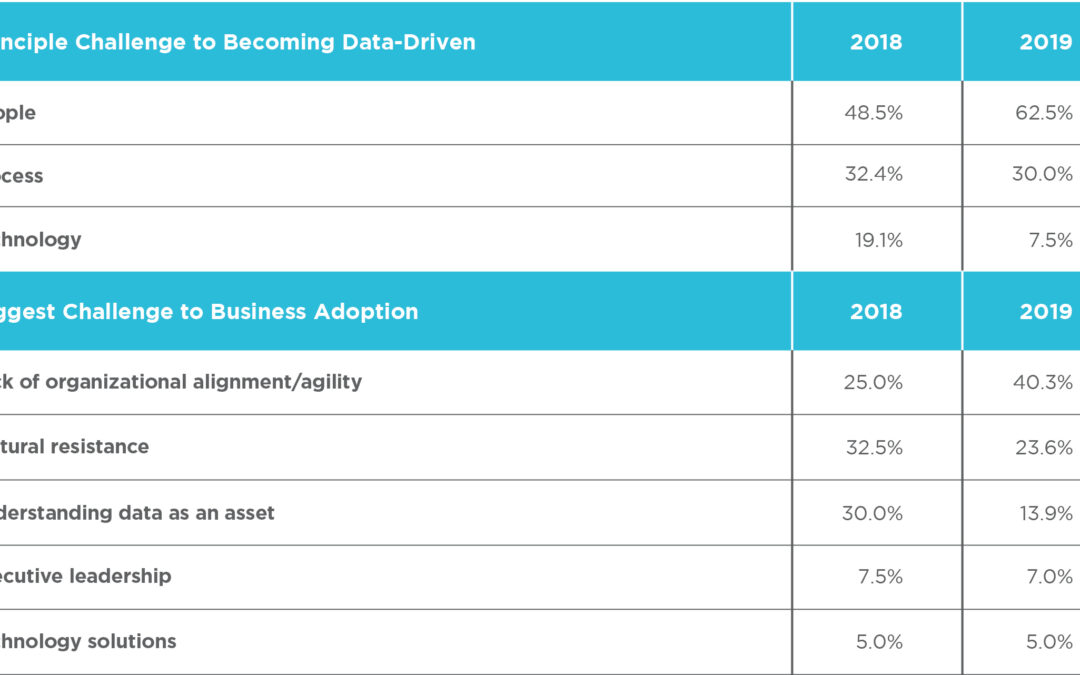Select the 62.5% value under 2019

(1043, 113)
